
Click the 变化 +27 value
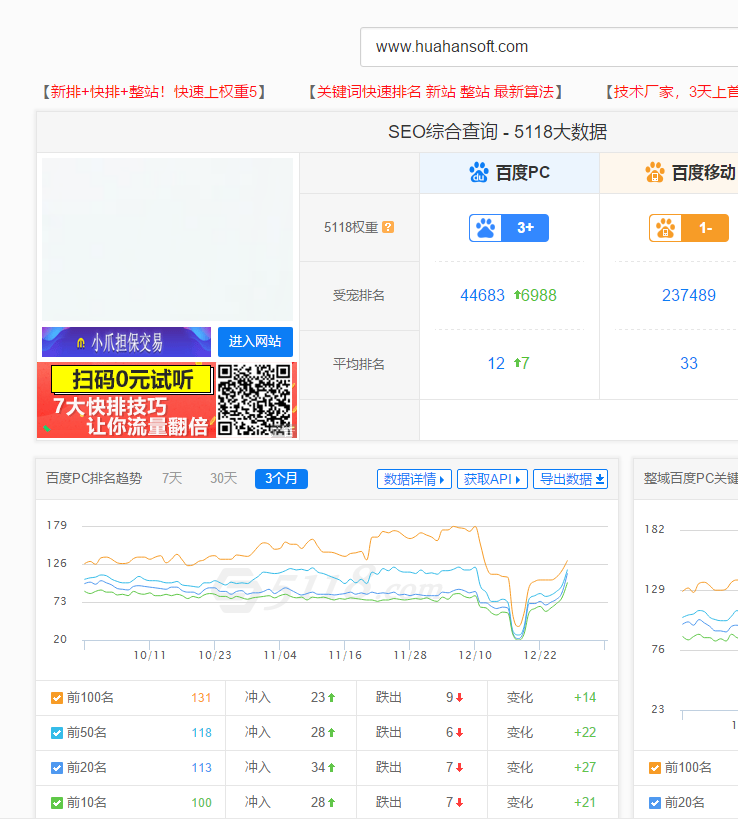[585, 767]
